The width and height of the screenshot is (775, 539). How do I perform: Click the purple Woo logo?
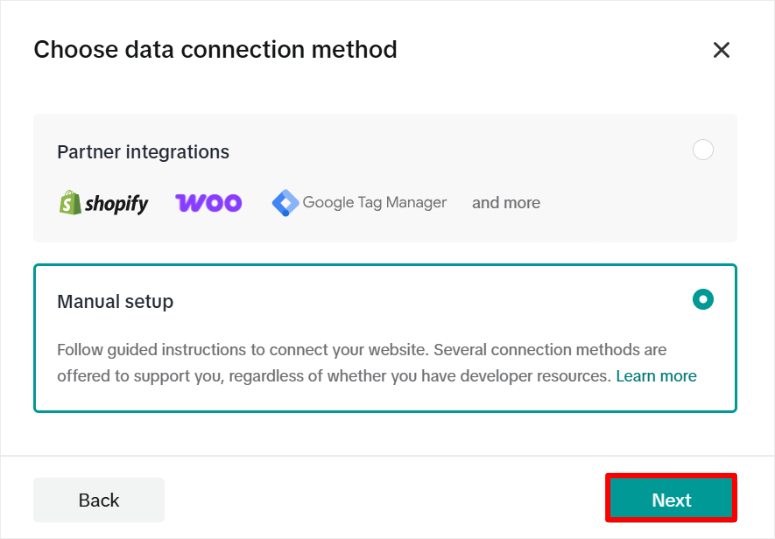[208, 203]
